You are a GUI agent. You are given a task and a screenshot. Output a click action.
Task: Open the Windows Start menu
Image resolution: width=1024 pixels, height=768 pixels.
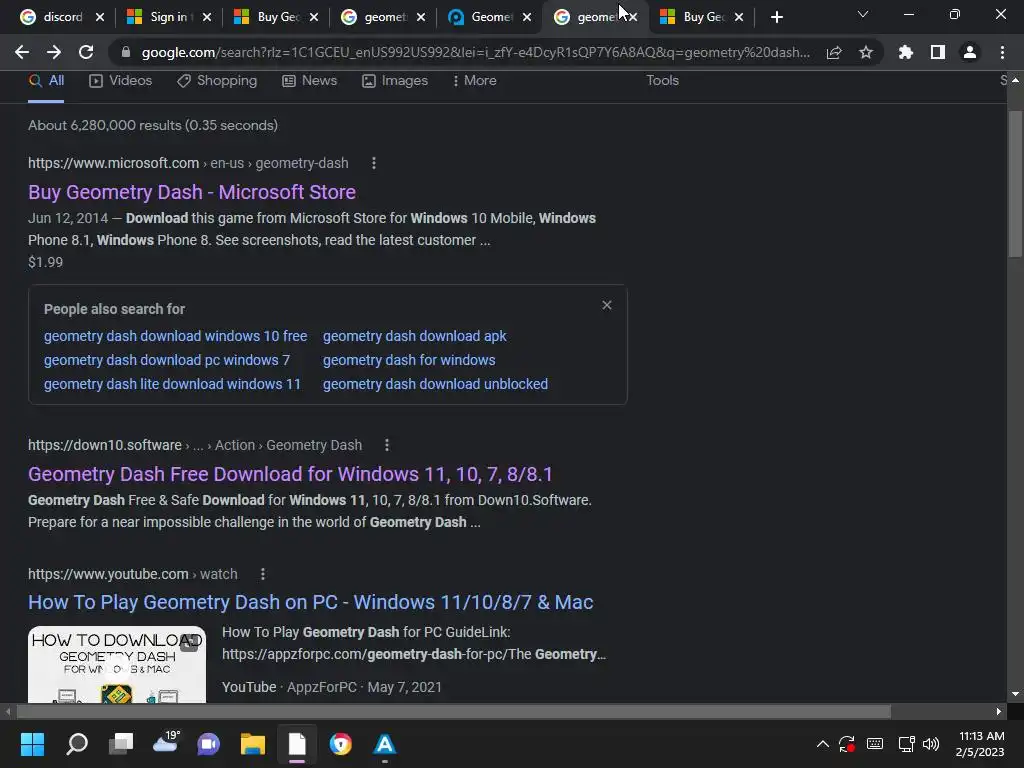[32, 744]
